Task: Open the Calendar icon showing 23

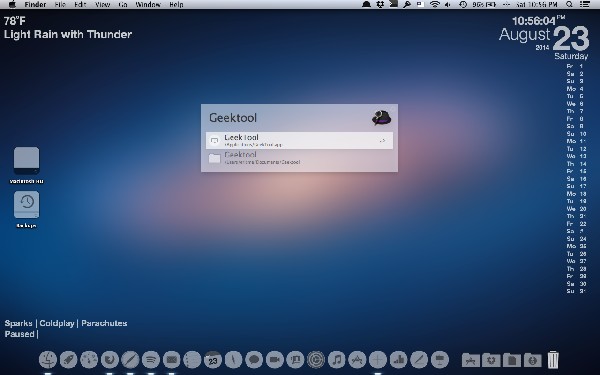Action: (213, 360)
